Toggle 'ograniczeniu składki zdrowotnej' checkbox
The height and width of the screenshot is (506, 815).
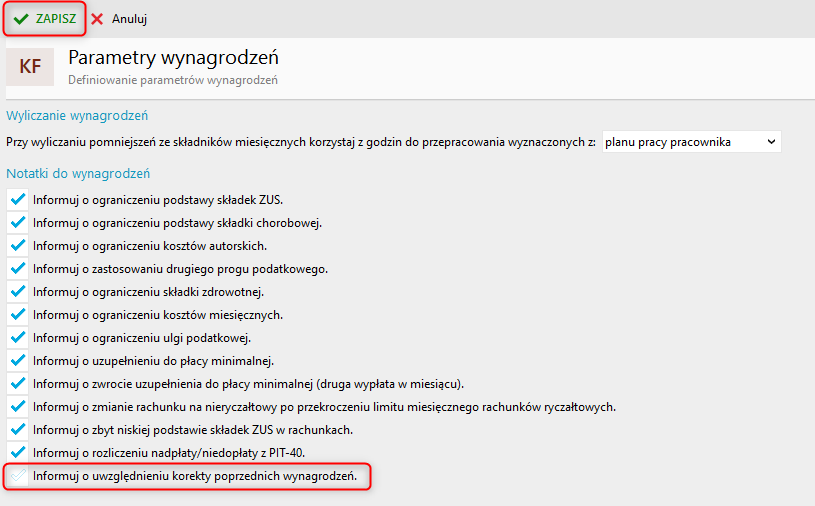pyautogui.click(x=17, y=292)
